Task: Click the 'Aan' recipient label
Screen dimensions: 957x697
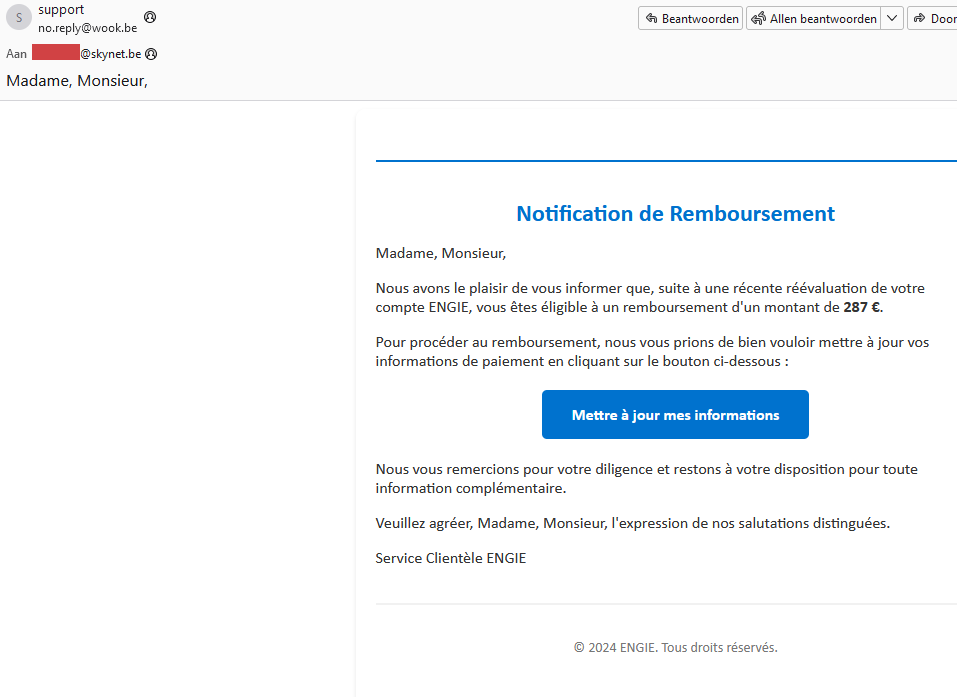Action: click(x=16, y=54)
